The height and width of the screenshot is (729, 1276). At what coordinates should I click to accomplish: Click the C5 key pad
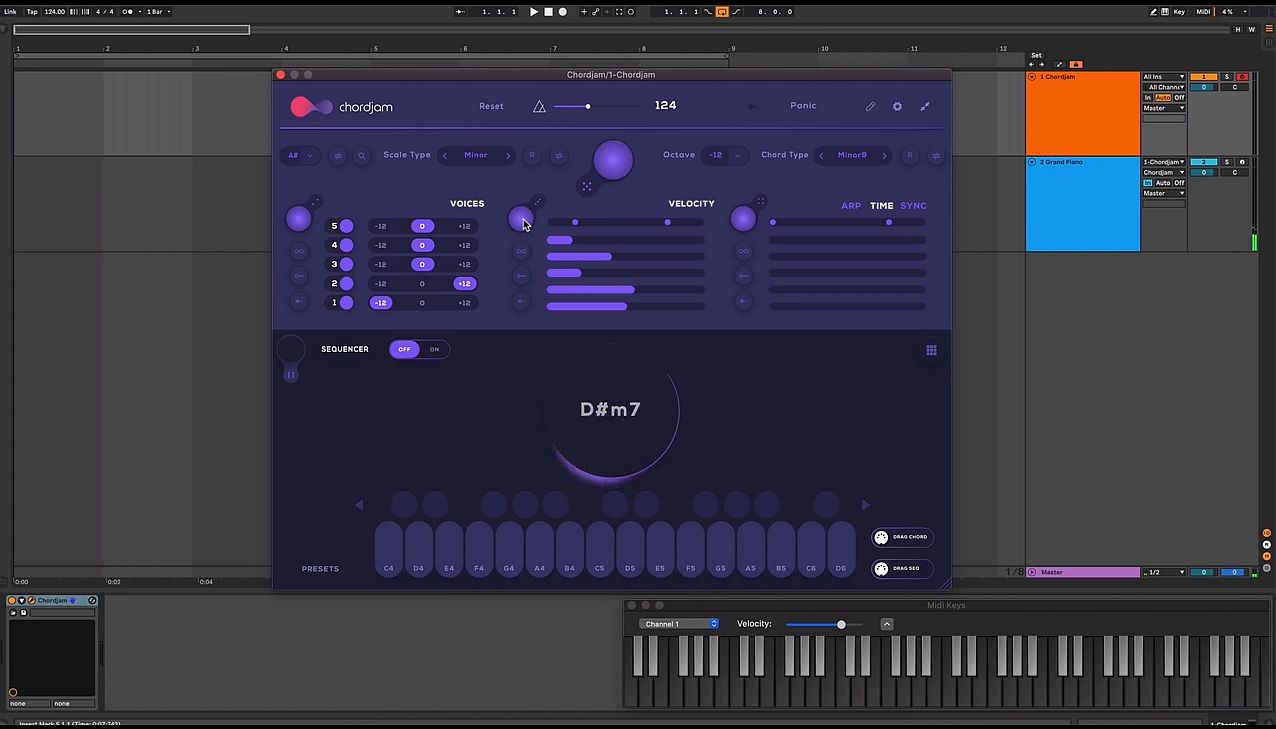click(x=600, y=548)
